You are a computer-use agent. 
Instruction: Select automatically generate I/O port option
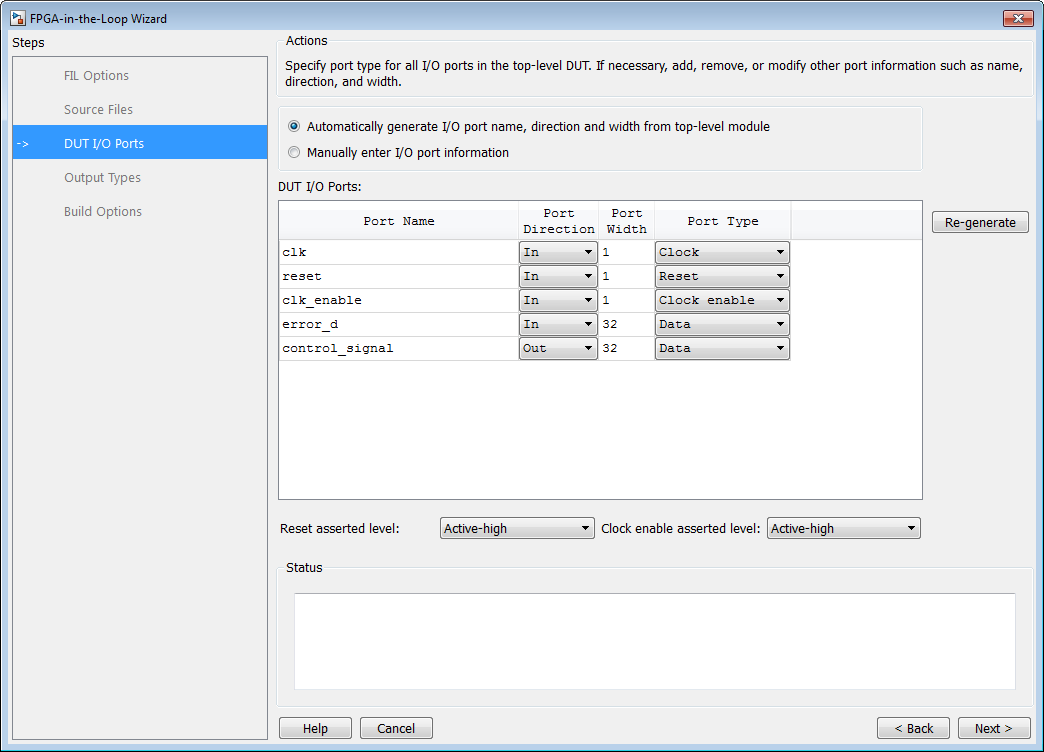(x=294, y=127)
